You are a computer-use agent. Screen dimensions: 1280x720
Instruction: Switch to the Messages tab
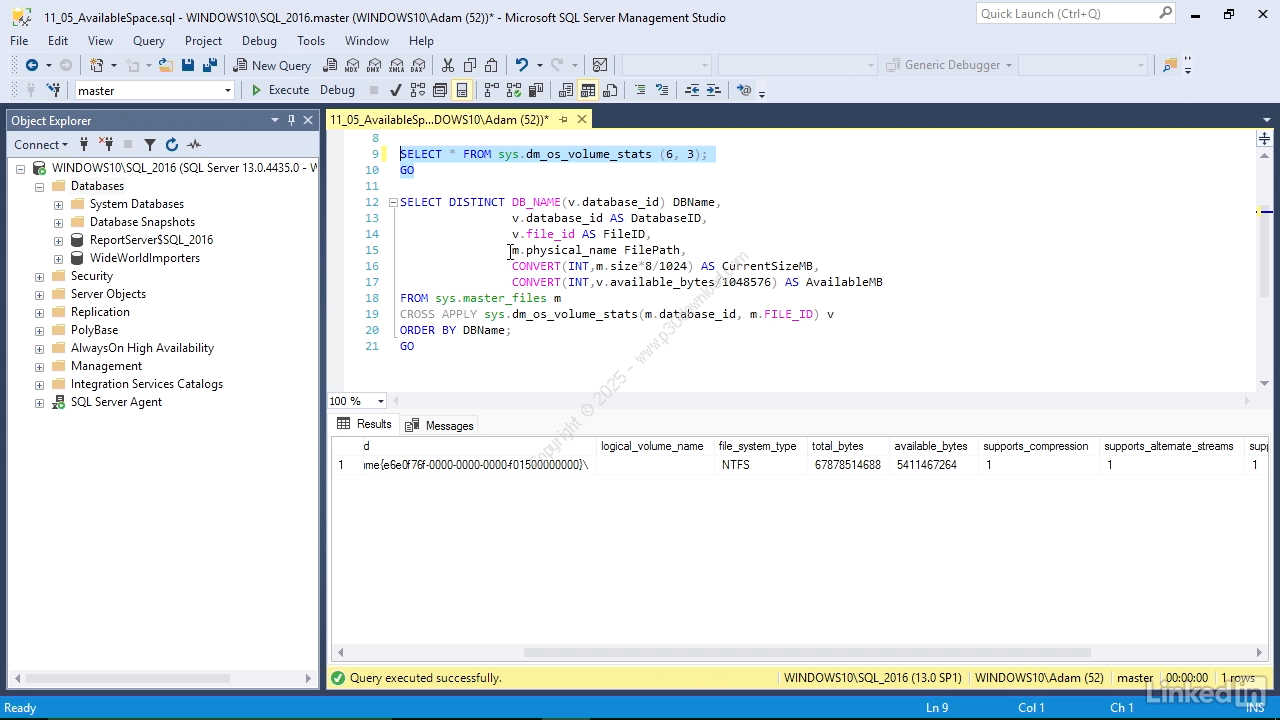439,425
